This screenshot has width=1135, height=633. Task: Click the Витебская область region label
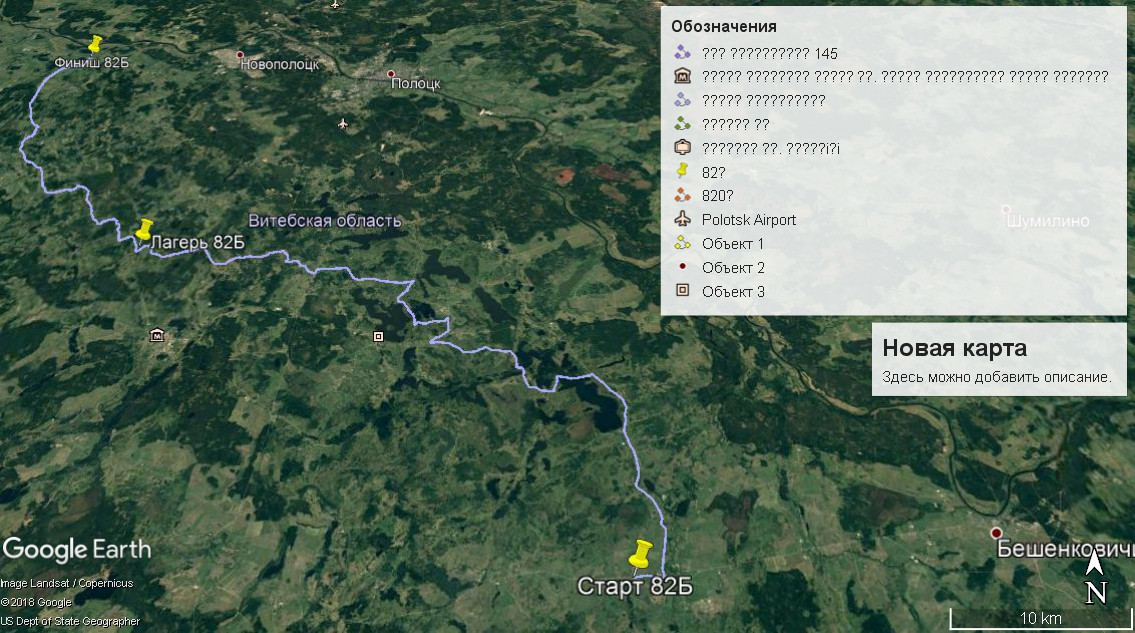[325, 221]
